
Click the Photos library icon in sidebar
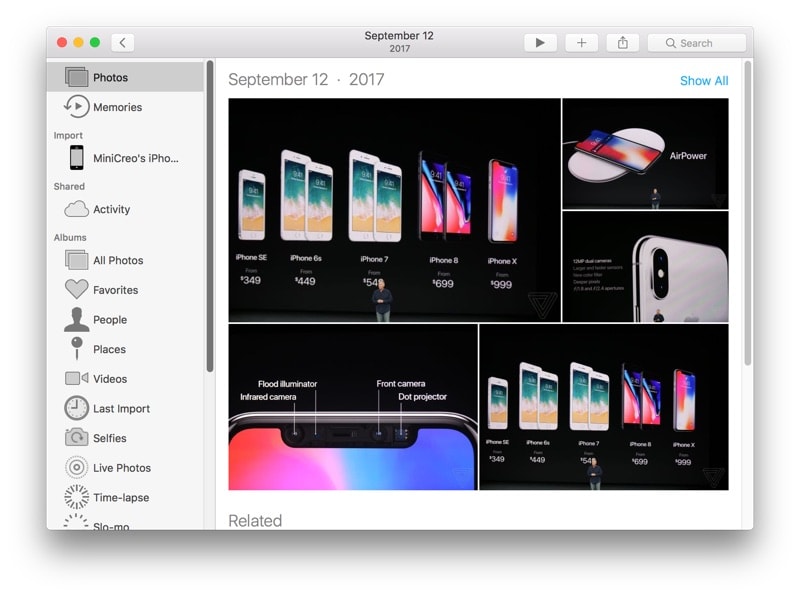[77, 77]
